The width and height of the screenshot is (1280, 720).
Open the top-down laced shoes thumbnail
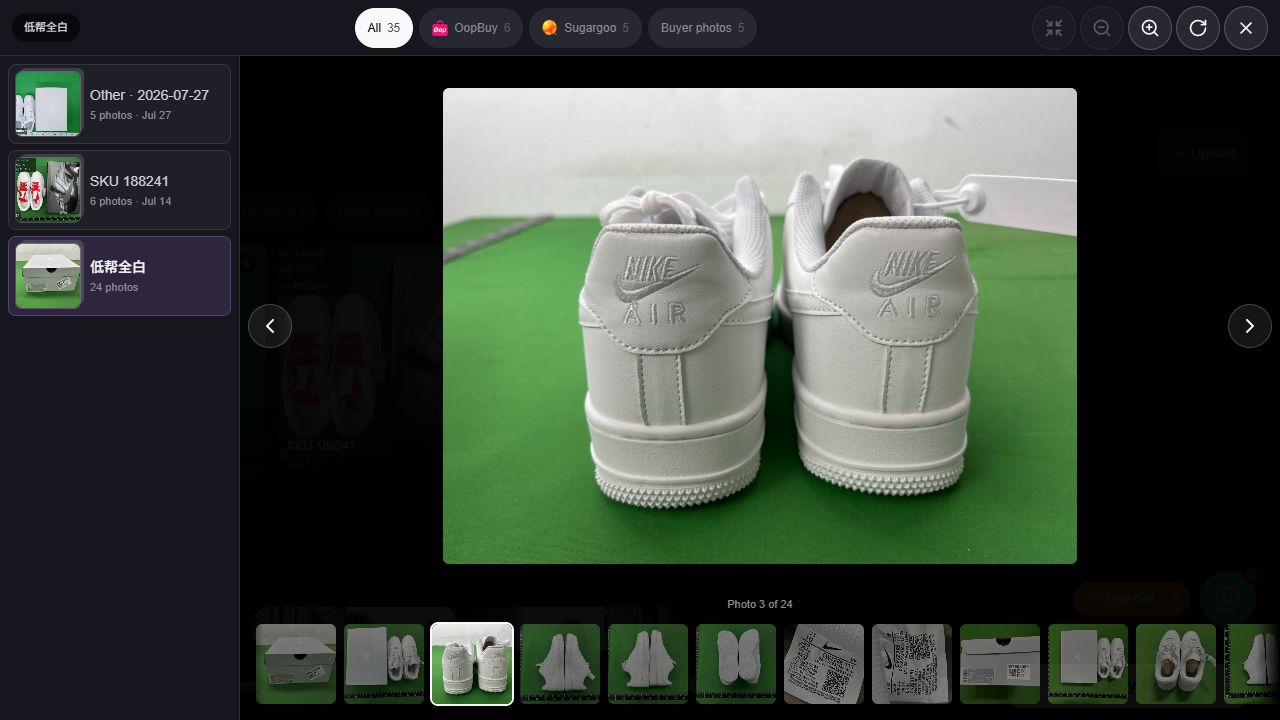point(1176,664)
